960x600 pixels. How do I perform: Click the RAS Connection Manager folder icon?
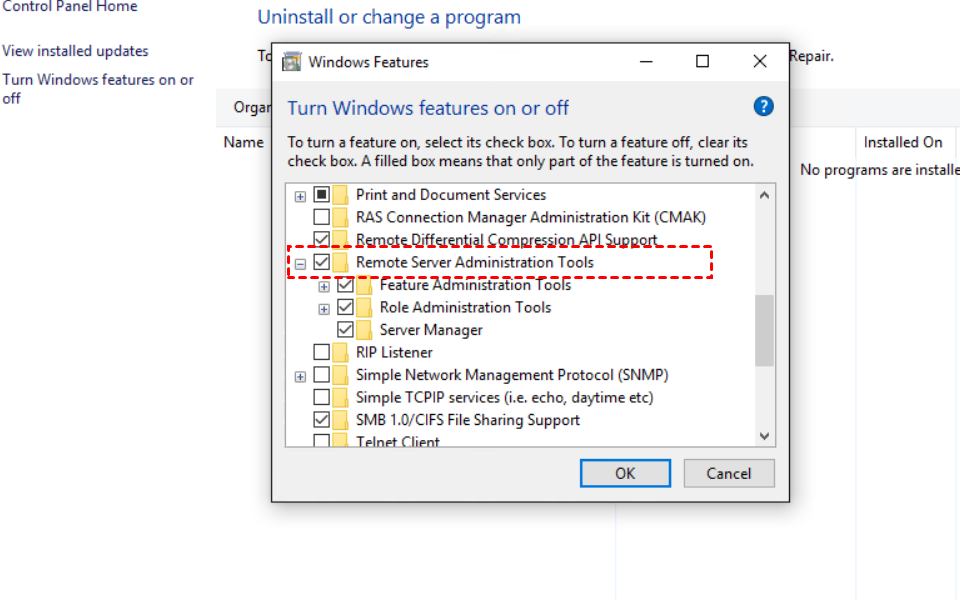[x=340, y=217]
